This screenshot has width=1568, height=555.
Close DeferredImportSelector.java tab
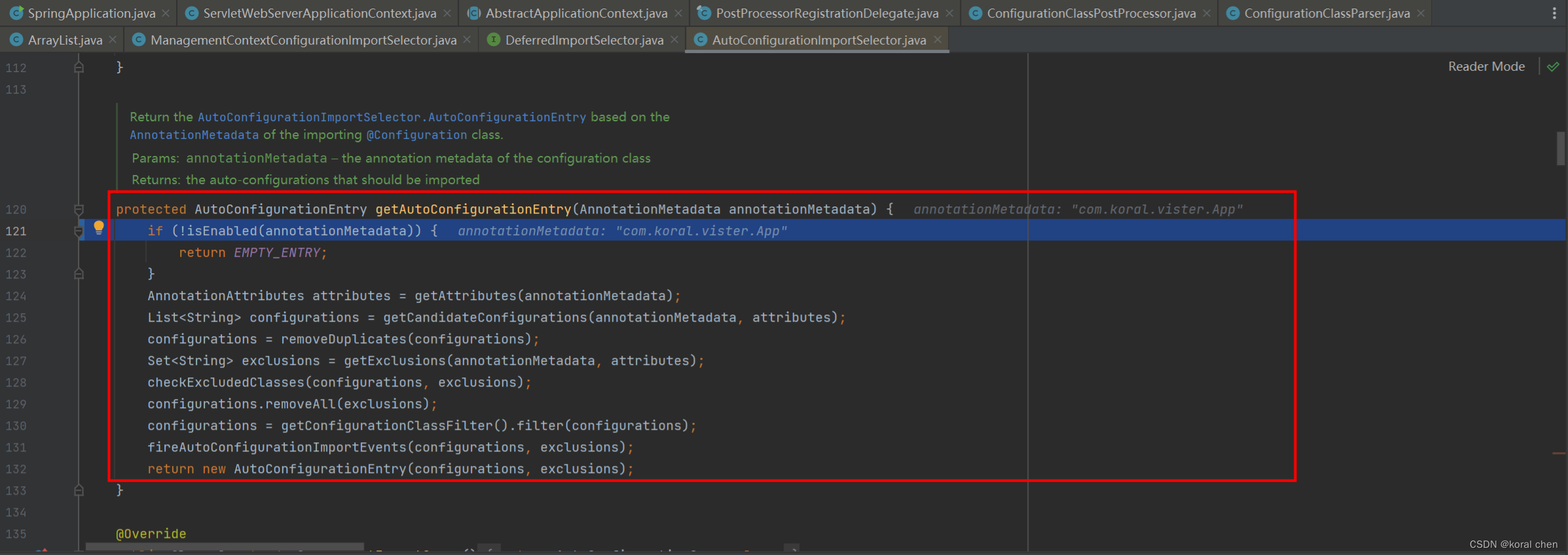tap(674, 40)
